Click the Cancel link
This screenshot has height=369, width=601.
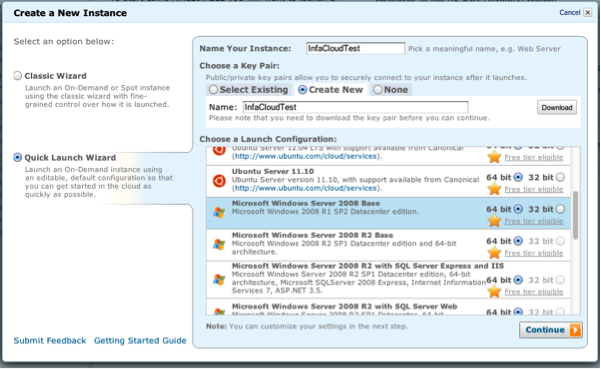pyautogui.click(x=570, y=13)
